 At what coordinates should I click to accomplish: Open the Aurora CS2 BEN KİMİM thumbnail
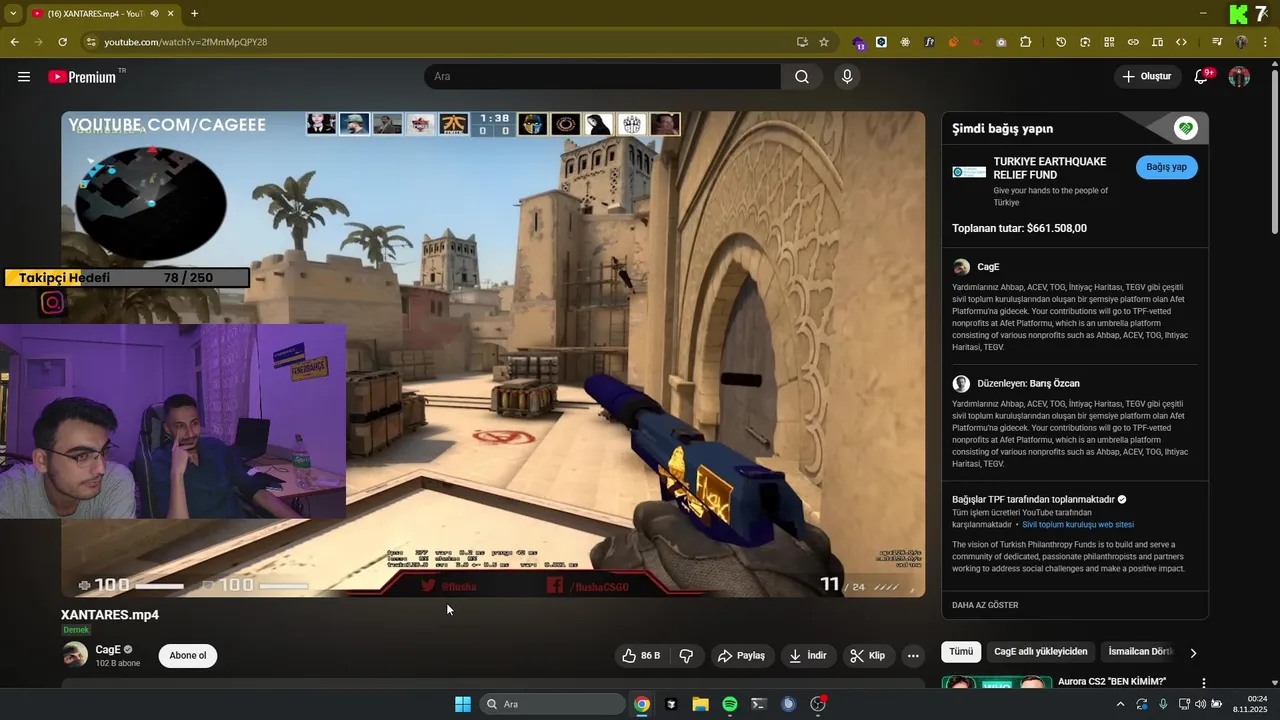click(996, 683)
